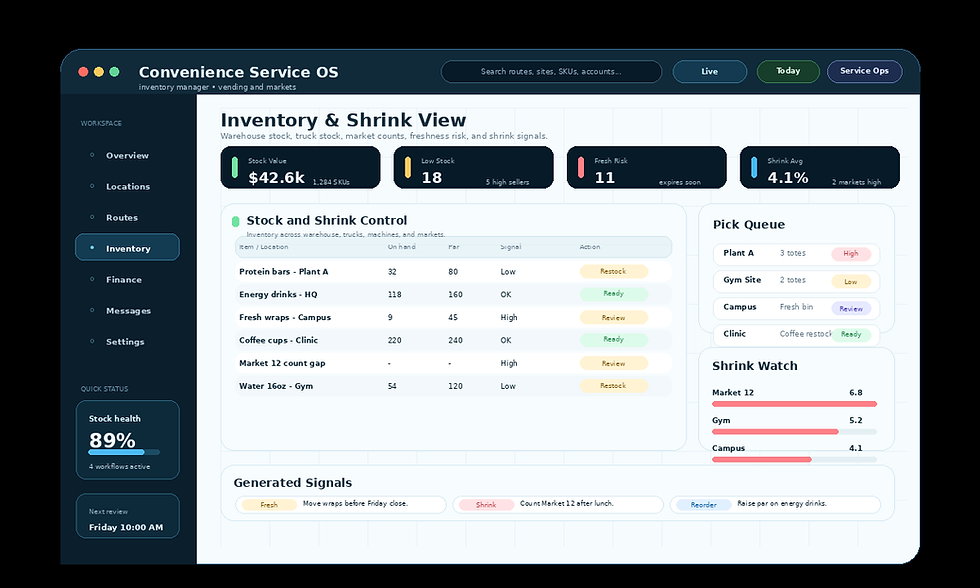Open the Plant A pick queue entry
The width and height of the screenshot is (980, 588).
tap(796, 254)
